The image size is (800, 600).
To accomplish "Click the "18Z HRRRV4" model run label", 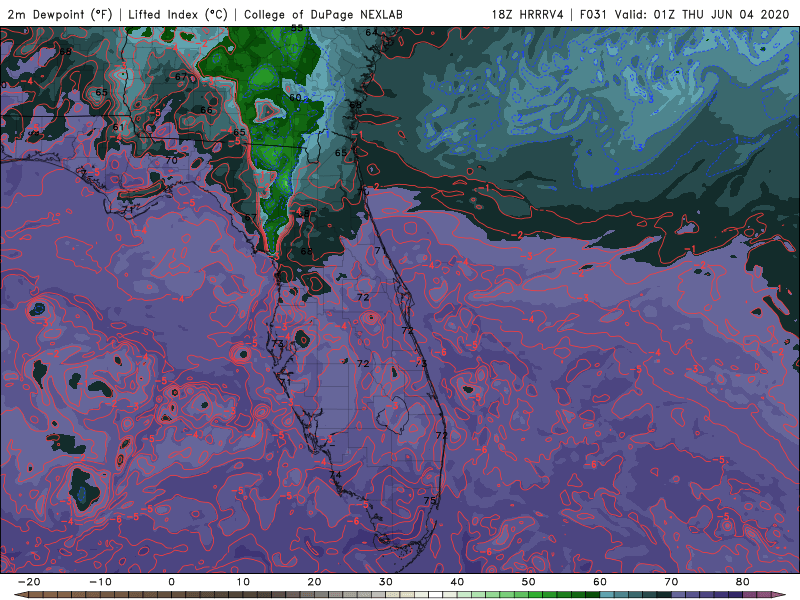I will point(528,14).
